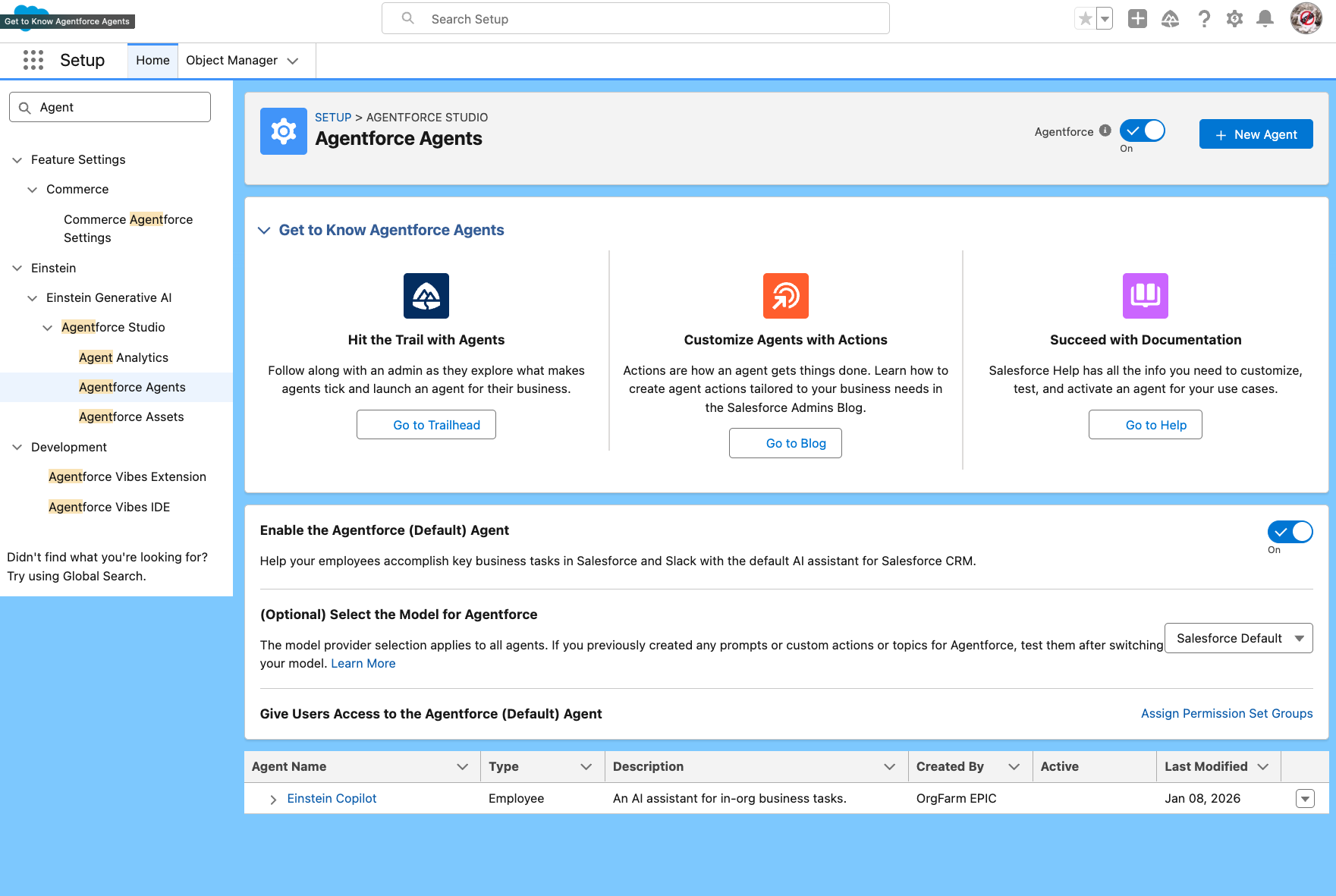The height and width of the screenshot is (896, 1336).
Task: Collapse Get to Know Agentforce Agents section
Action: point(264,231)
